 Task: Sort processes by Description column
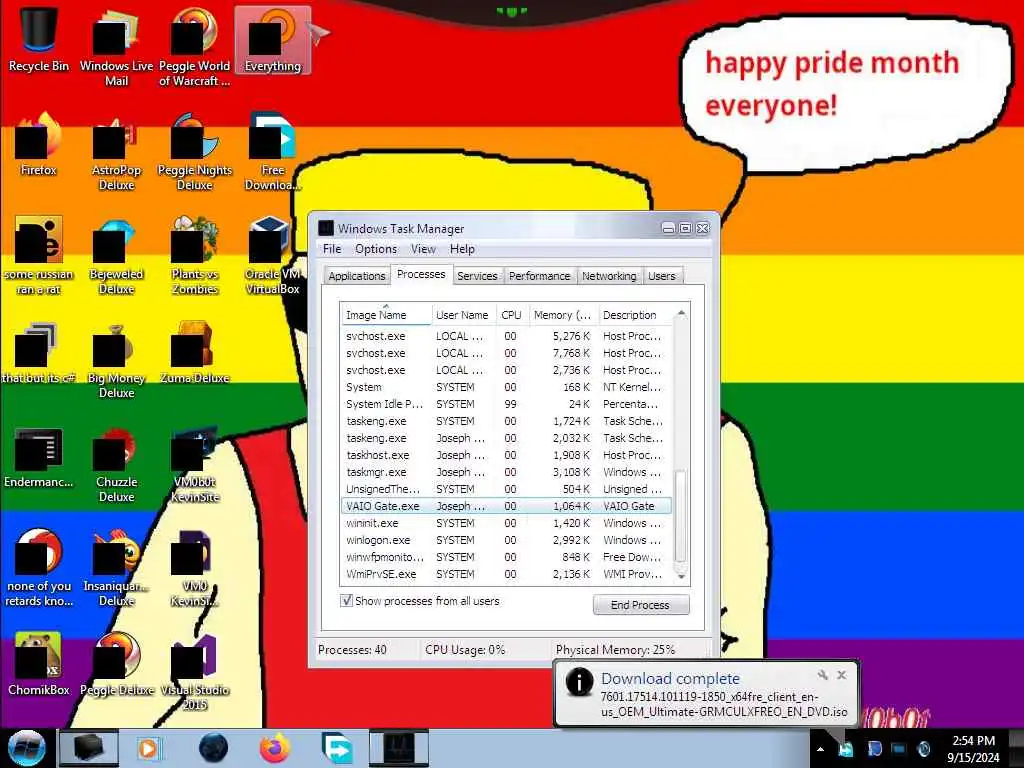(635, 315)
